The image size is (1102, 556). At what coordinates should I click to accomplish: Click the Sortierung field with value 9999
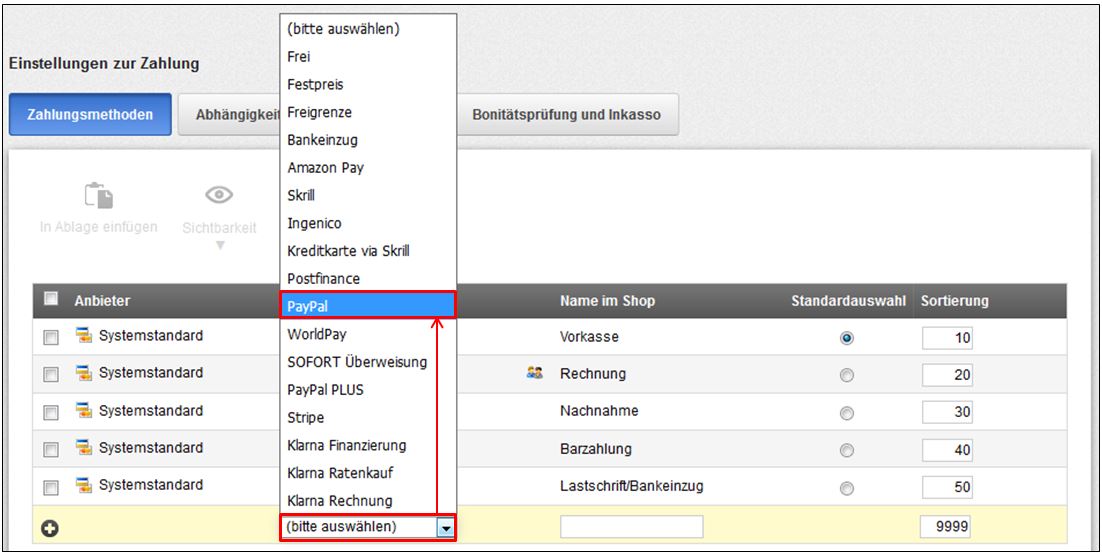(945, 526)
